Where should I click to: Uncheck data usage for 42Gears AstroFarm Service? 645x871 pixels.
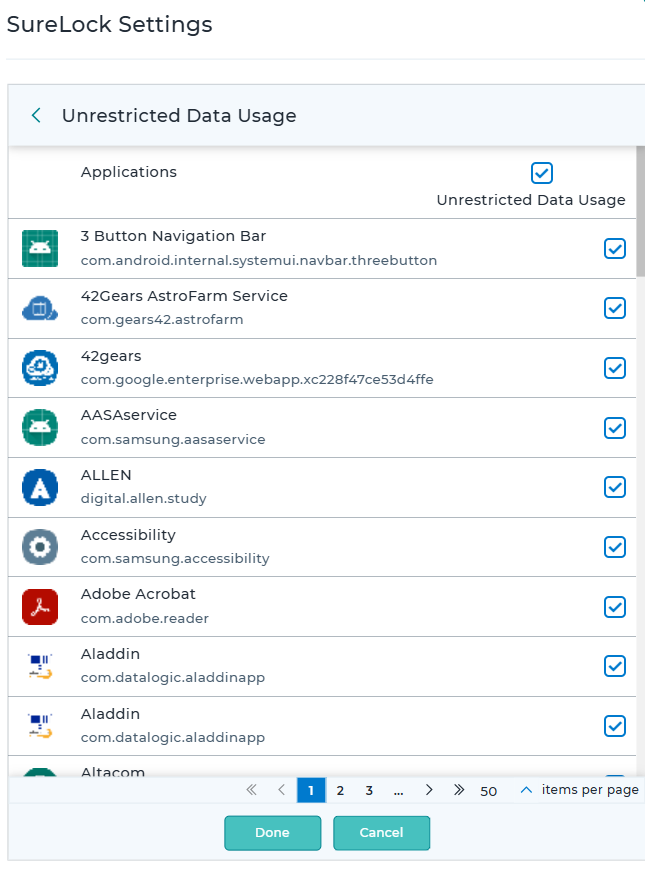pyautogui.click(x=614, y=308)
